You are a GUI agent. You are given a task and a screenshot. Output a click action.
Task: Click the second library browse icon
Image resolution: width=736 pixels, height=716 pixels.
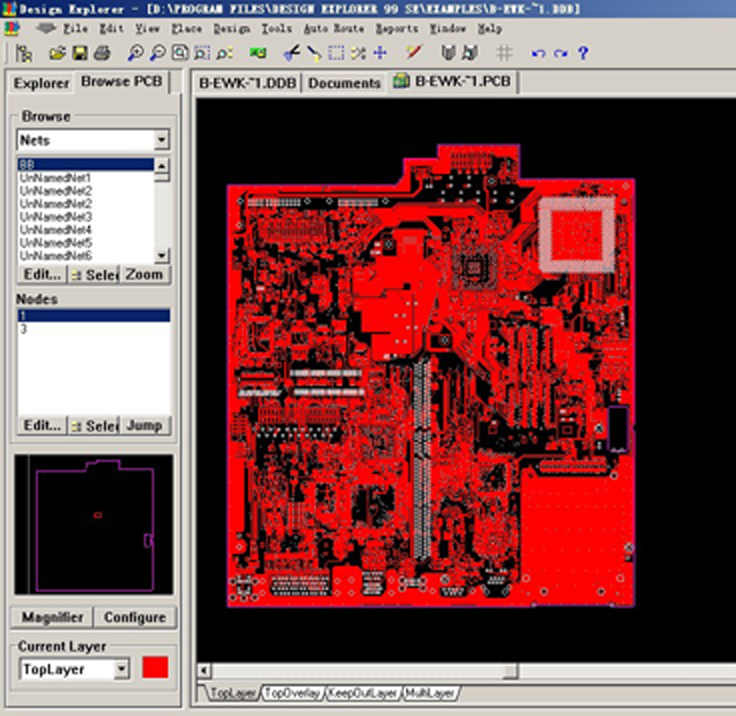point(470,53)
